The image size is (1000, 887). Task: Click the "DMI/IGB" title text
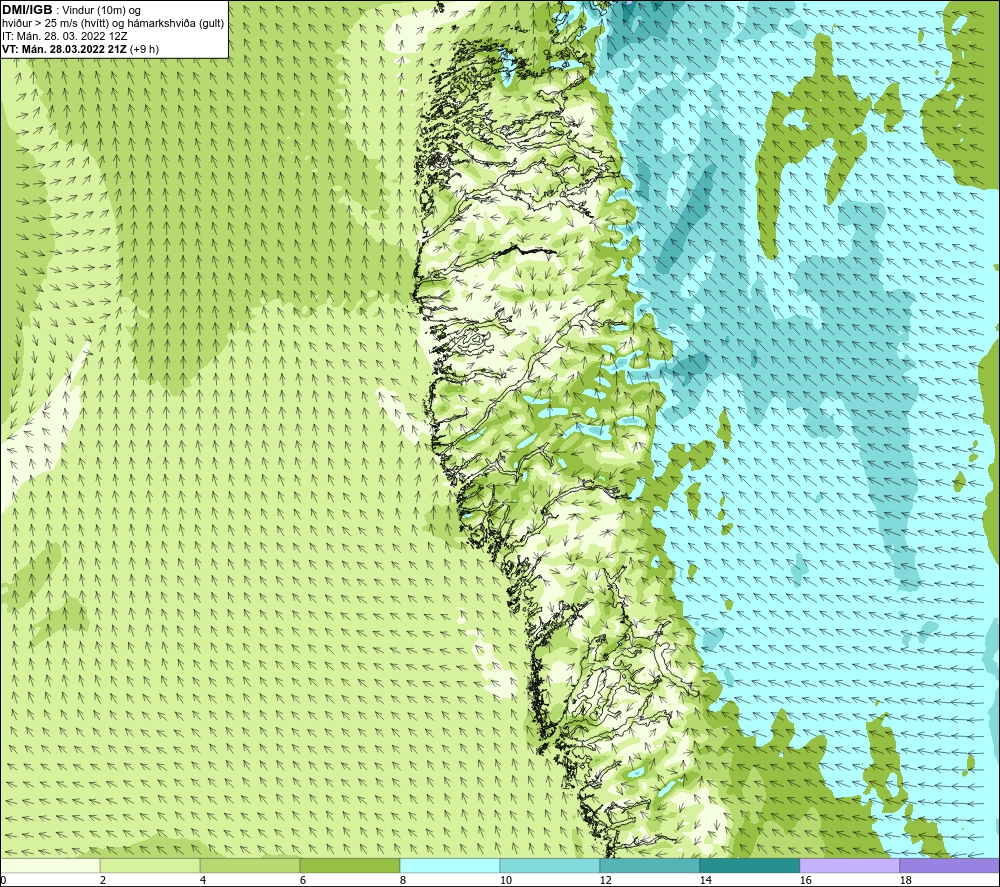click(x=27, y=10)
